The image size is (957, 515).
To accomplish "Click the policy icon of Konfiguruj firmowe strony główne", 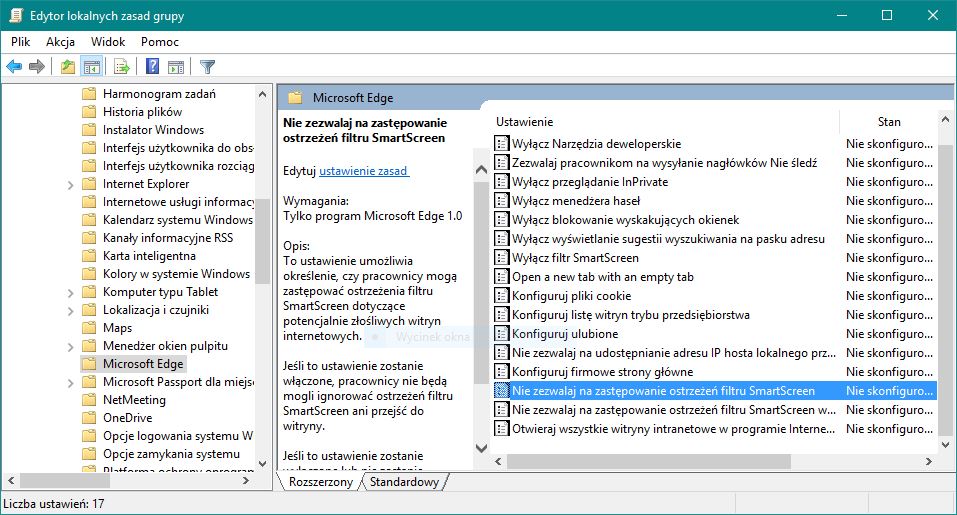I will [501, 372].
